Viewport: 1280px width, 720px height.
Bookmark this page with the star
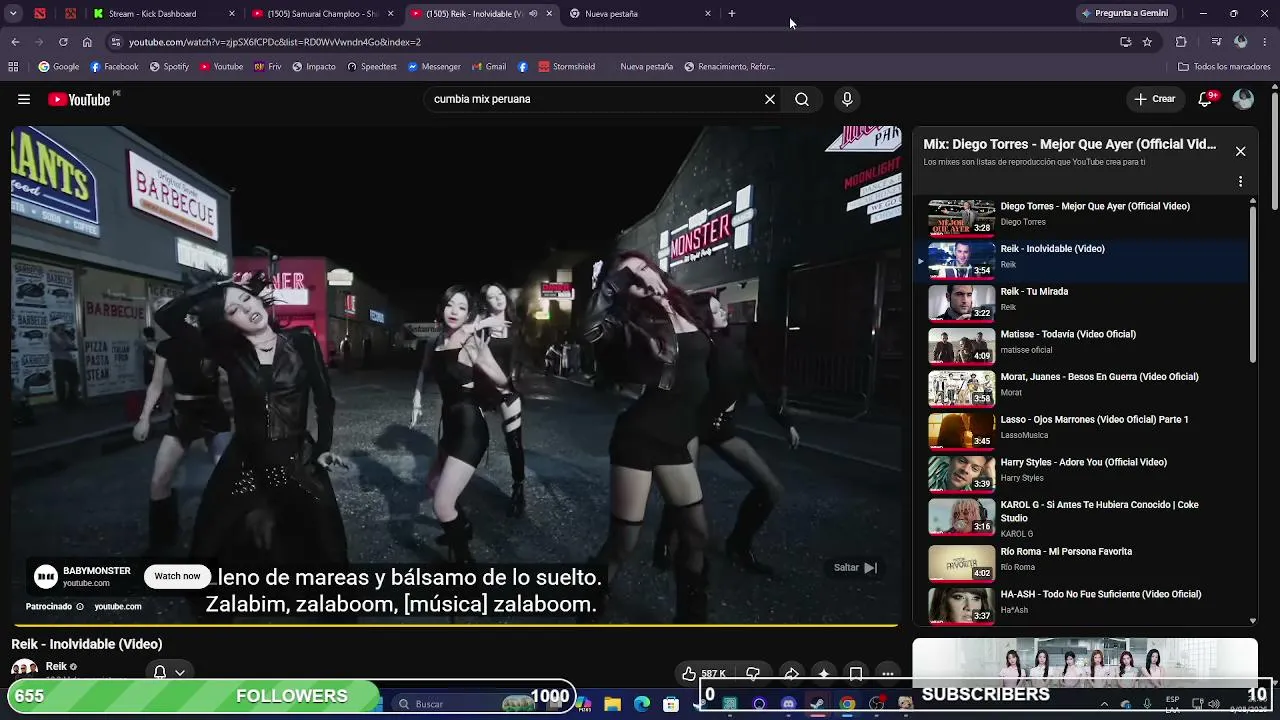pos(1147,42)
